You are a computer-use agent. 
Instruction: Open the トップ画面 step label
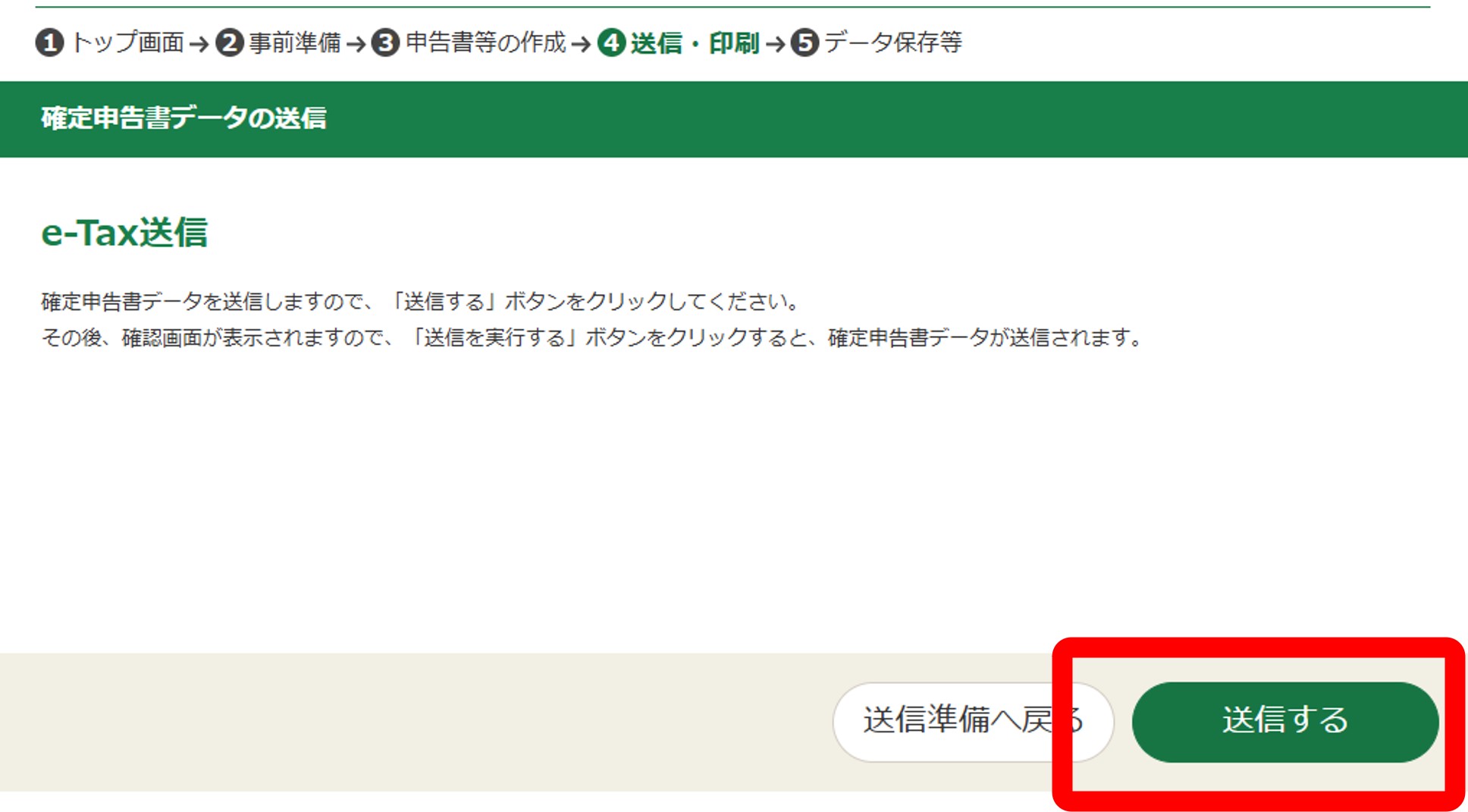point(127,42)
